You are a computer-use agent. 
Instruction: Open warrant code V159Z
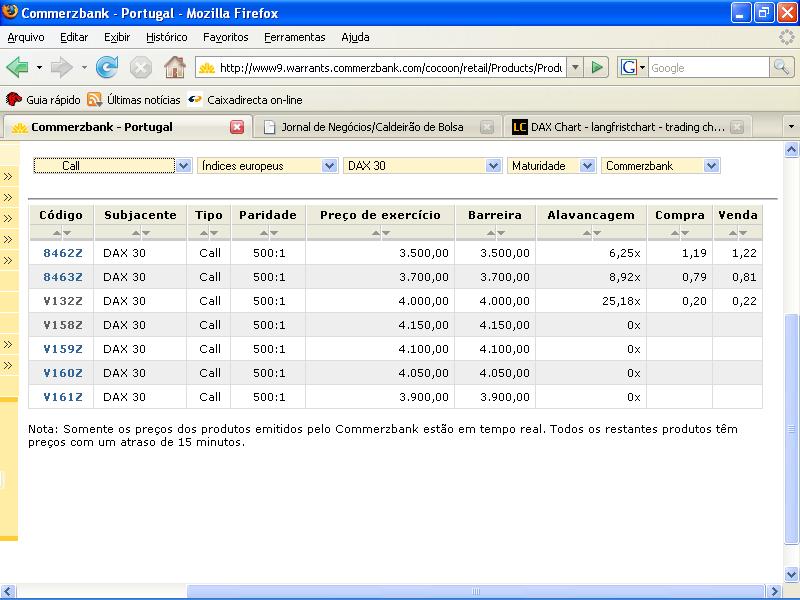(x=63, y=349)
